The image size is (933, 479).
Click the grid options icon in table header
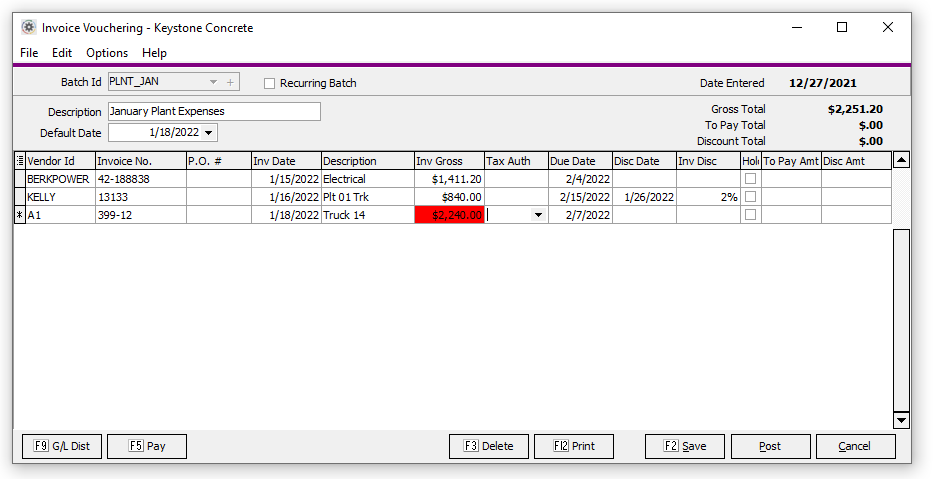click(x=19, y=161)
